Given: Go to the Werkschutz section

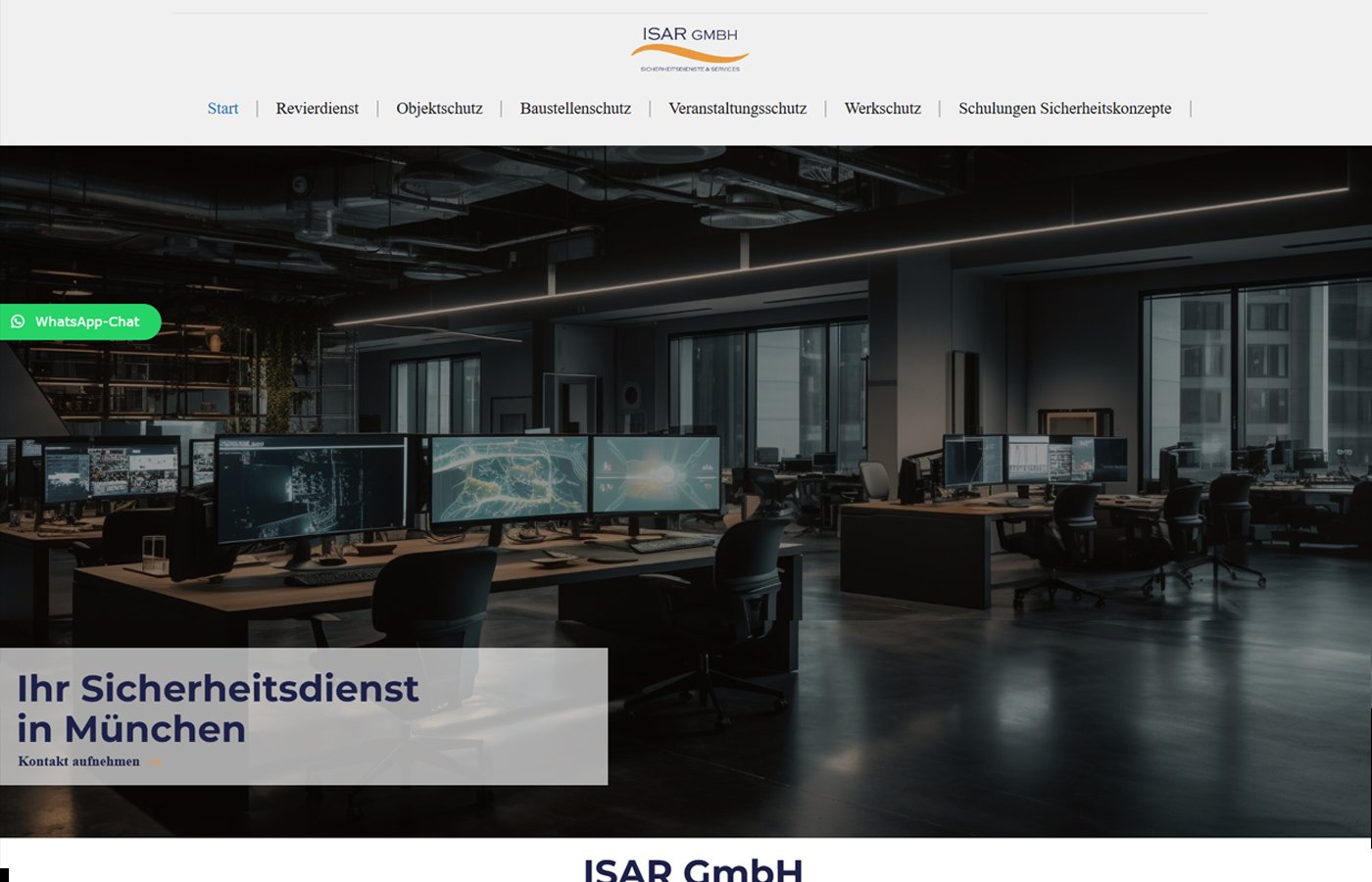Looking at the screenshot, I should (x=882, y=108).
